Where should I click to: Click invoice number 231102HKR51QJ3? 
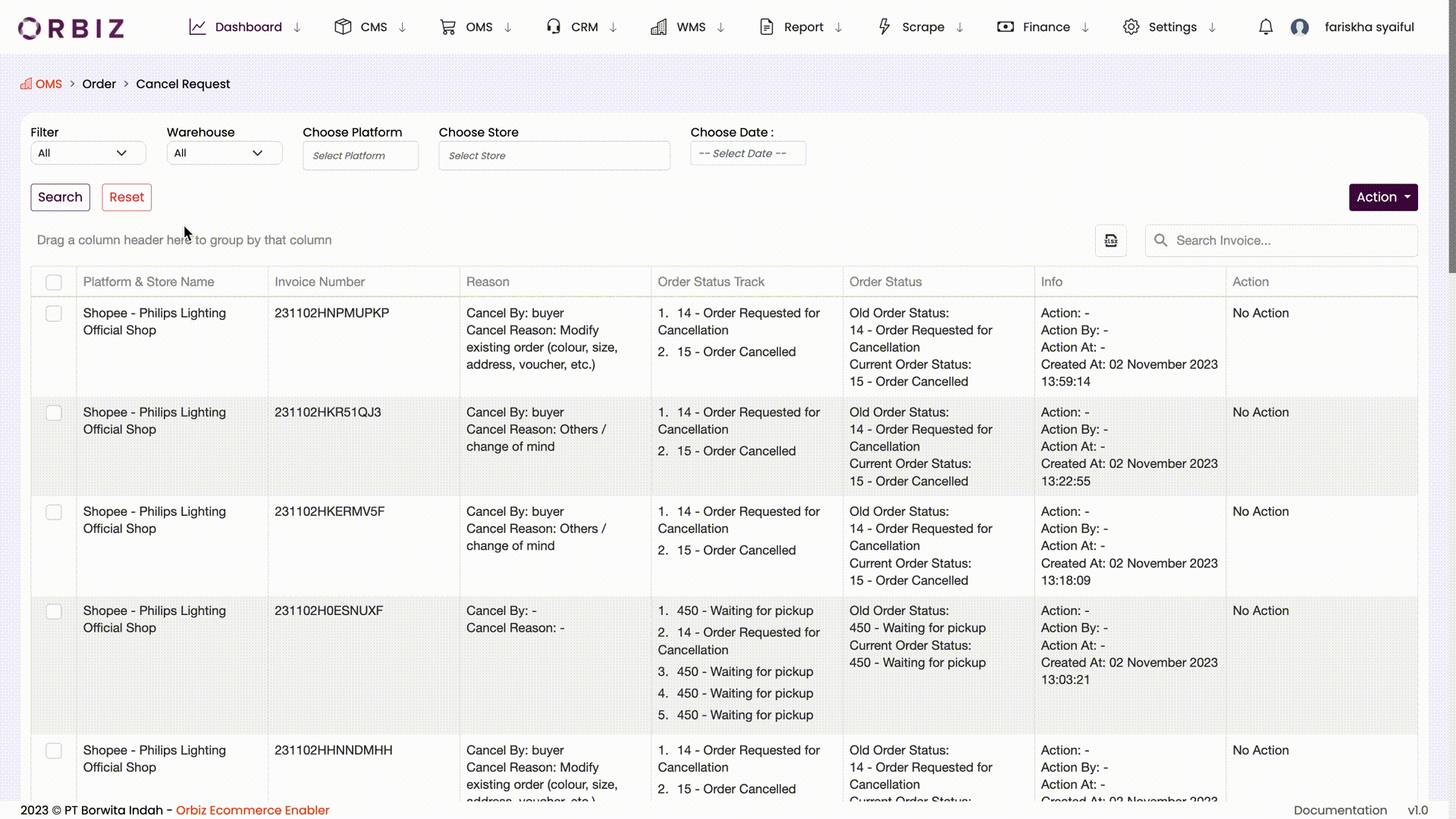pyautogui.click(x=328, y=413)
